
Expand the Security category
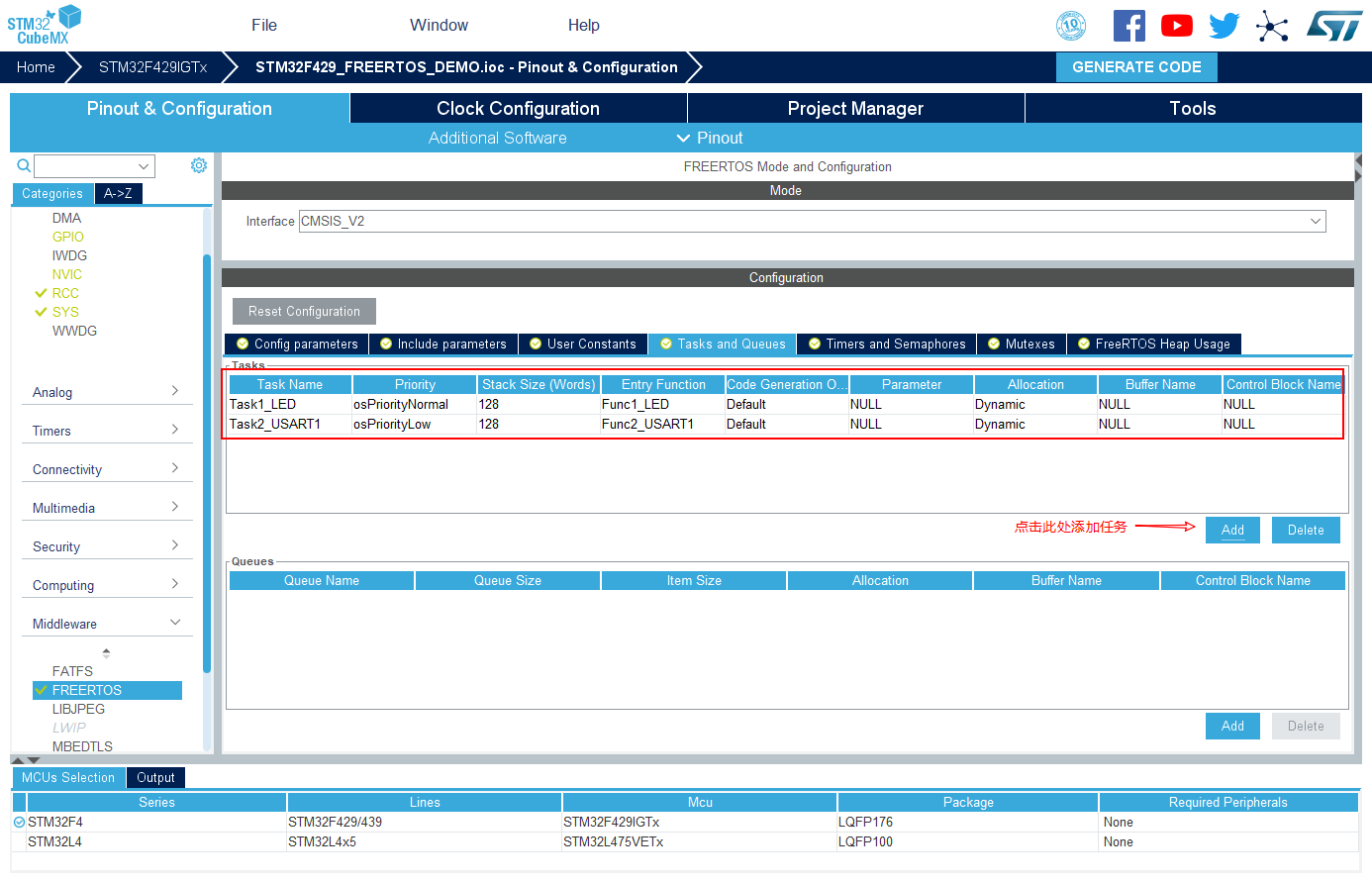(107, 546)
